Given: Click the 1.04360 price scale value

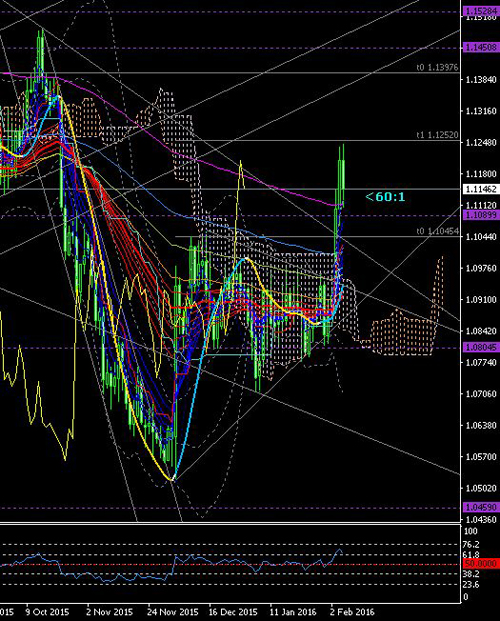Looking at the screenshot, I should pos(481,519).
